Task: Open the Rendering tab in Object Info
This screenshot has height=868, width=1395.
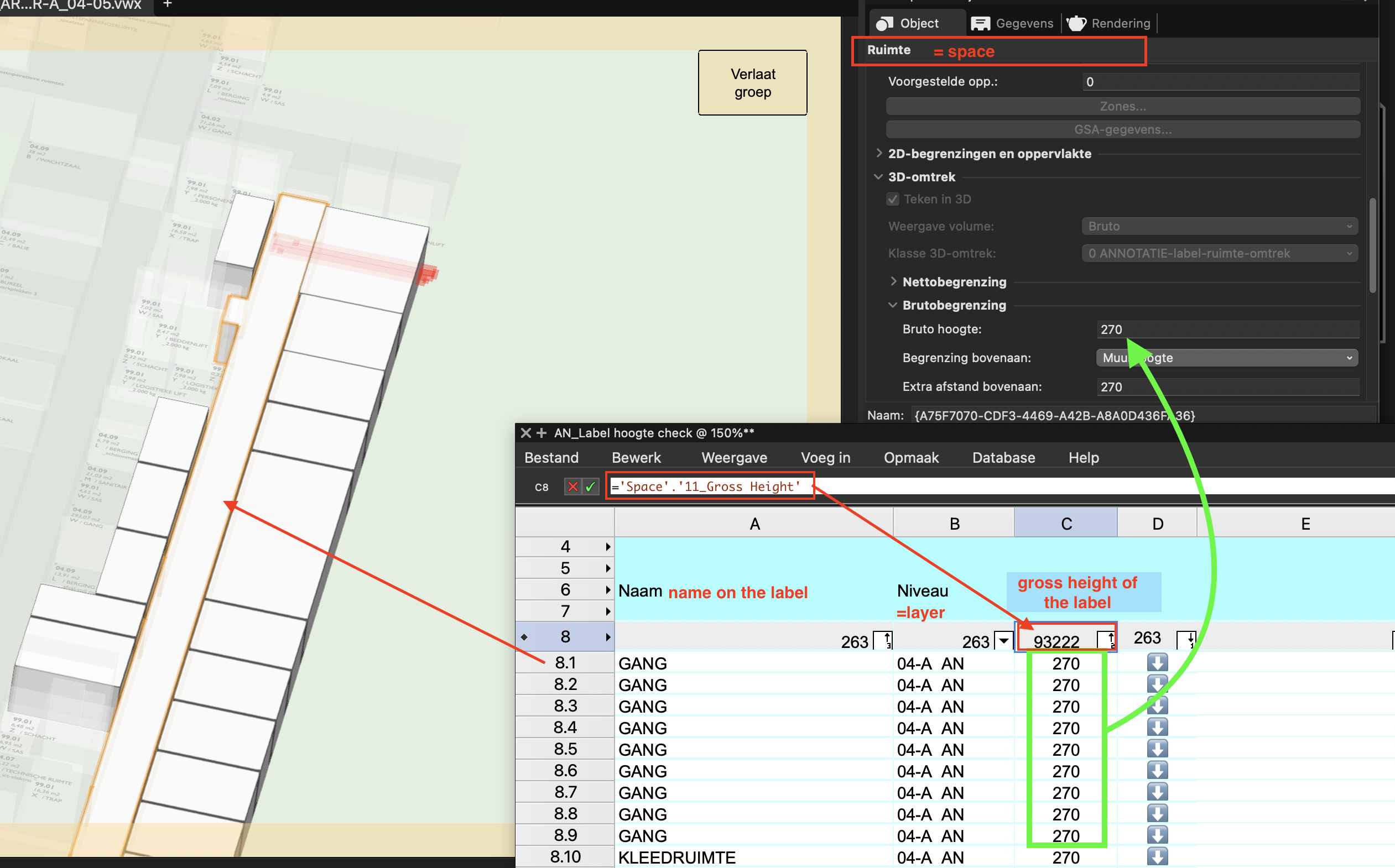Action: pyautogui.click(x=1109, y=24)
